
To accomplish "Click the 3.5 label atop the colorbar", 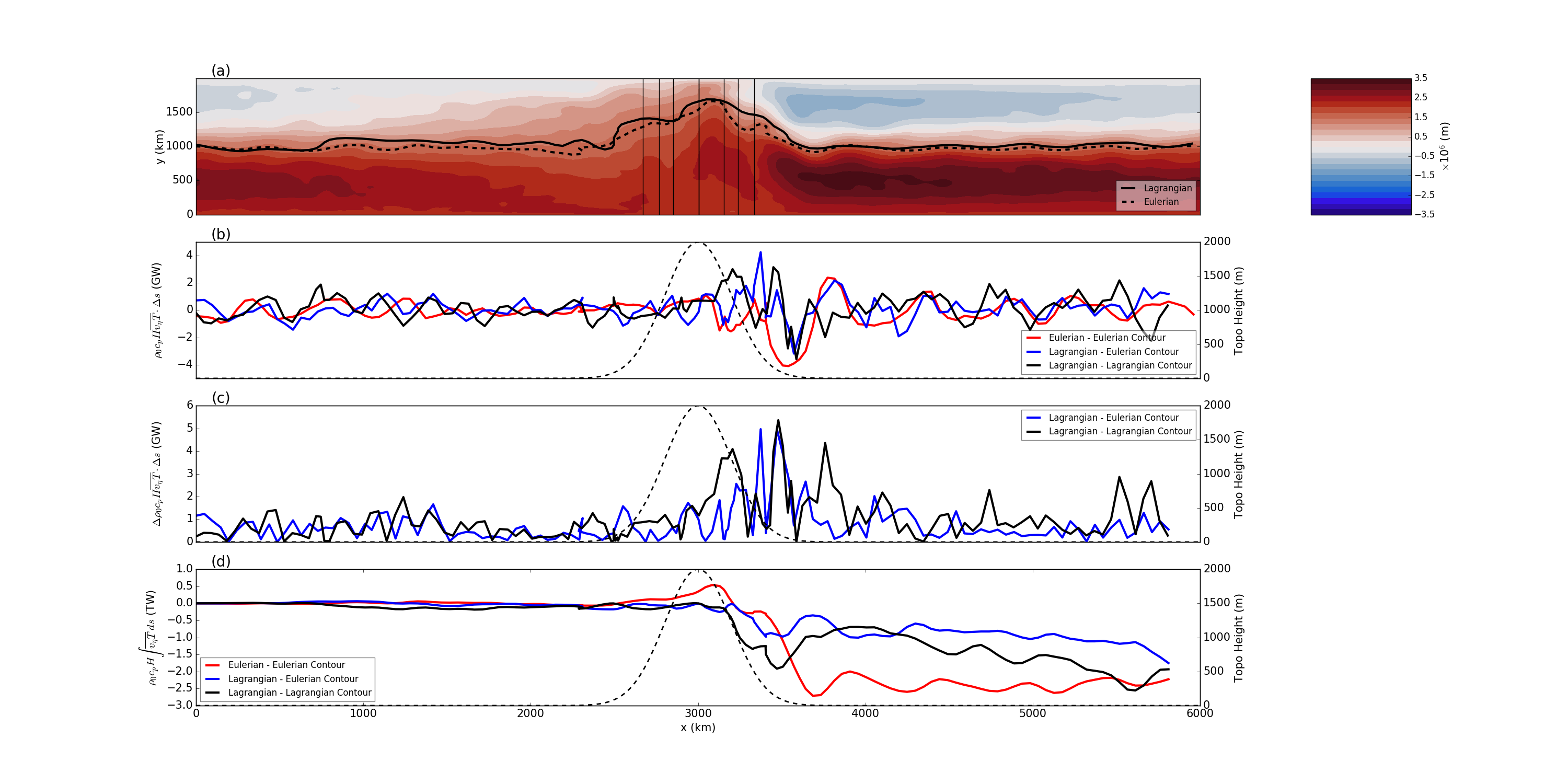I will pyautogui.click(x=1420, y=78).
